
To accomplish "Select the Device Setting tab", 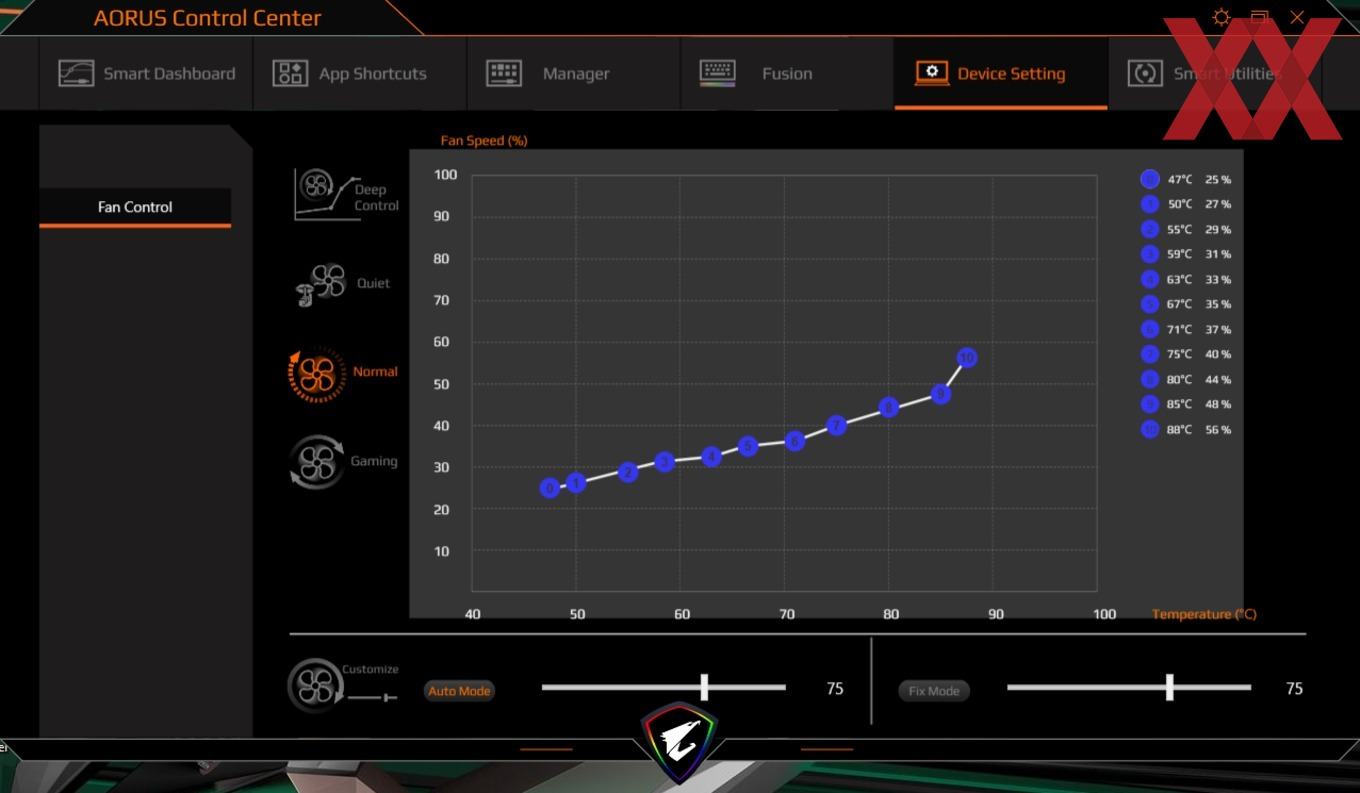I will coord(1001,73).
